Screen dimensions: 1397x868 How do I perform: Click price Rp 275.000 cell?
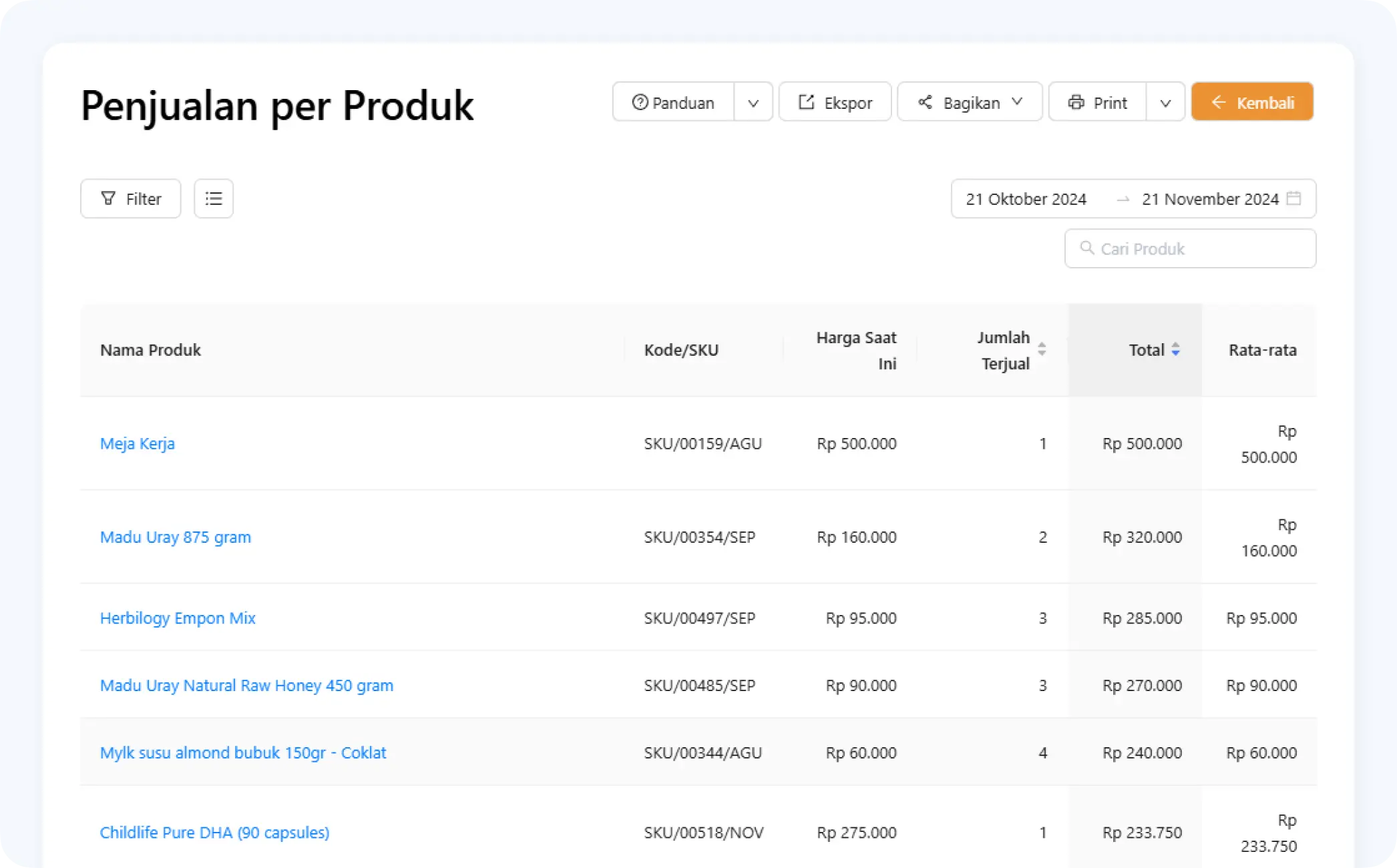click(x=856, y=833)
